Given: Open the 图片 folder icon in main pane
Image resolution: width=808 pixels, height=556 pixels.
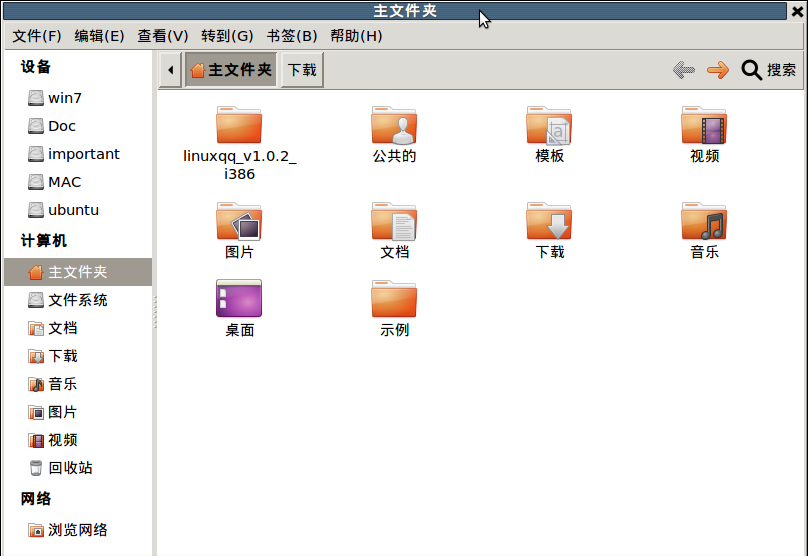Looking at the screenshot, I should (239, 221).
